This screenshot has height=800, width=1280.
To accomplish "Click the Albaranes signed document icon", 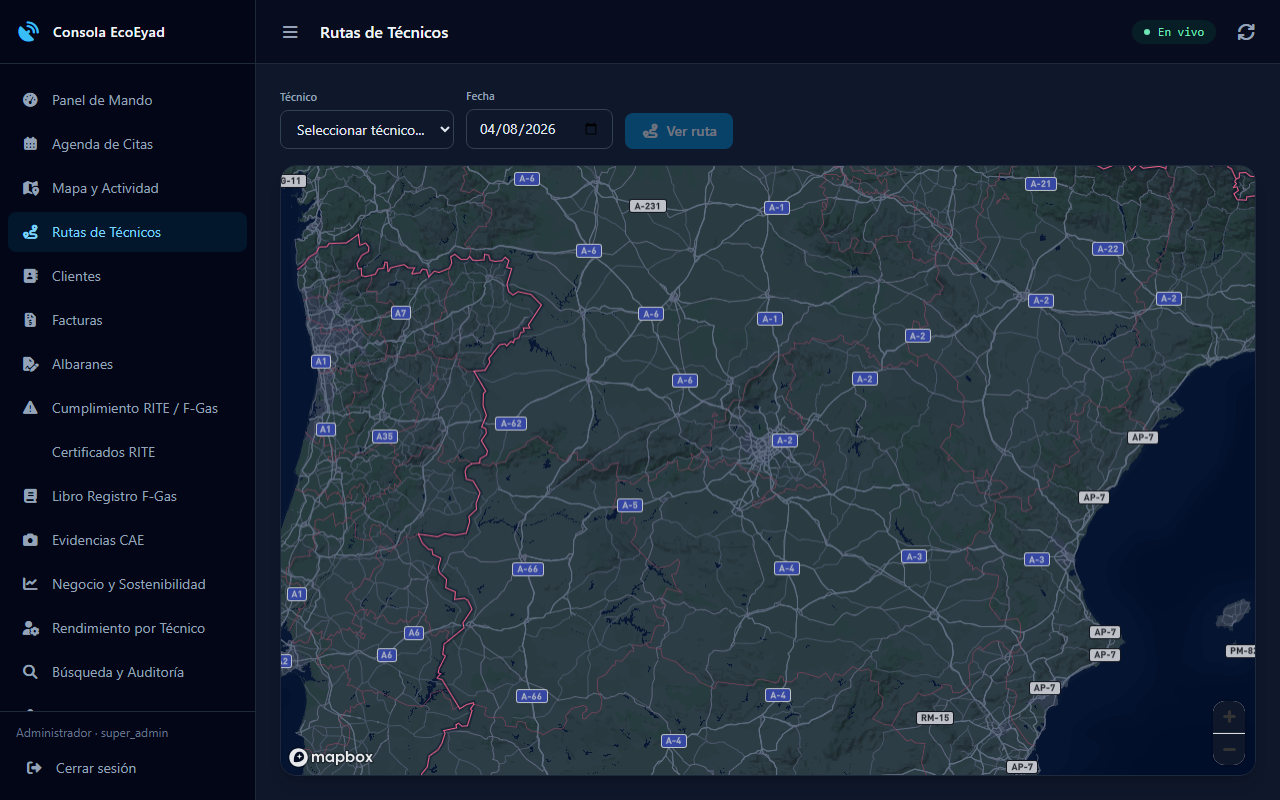I will click(30, 364).
